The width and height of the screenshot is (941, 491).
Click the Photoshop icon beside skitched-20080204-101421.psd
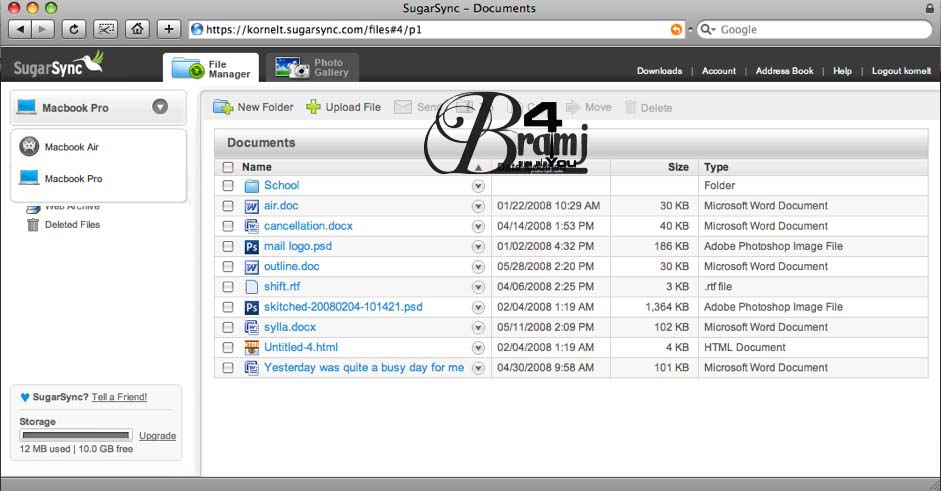pyautogui.click(x=251, y=307)
